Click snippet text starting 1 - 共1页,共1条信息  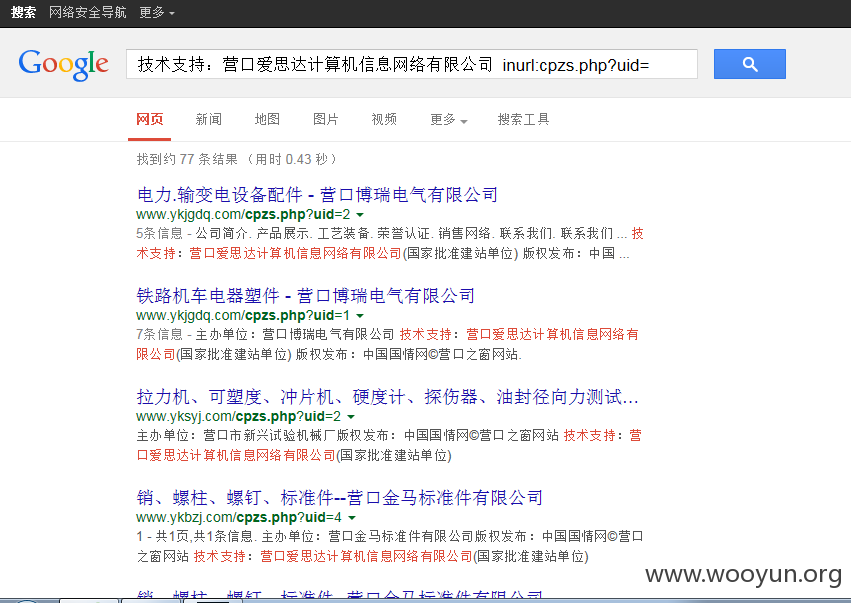tap(390, 546)
